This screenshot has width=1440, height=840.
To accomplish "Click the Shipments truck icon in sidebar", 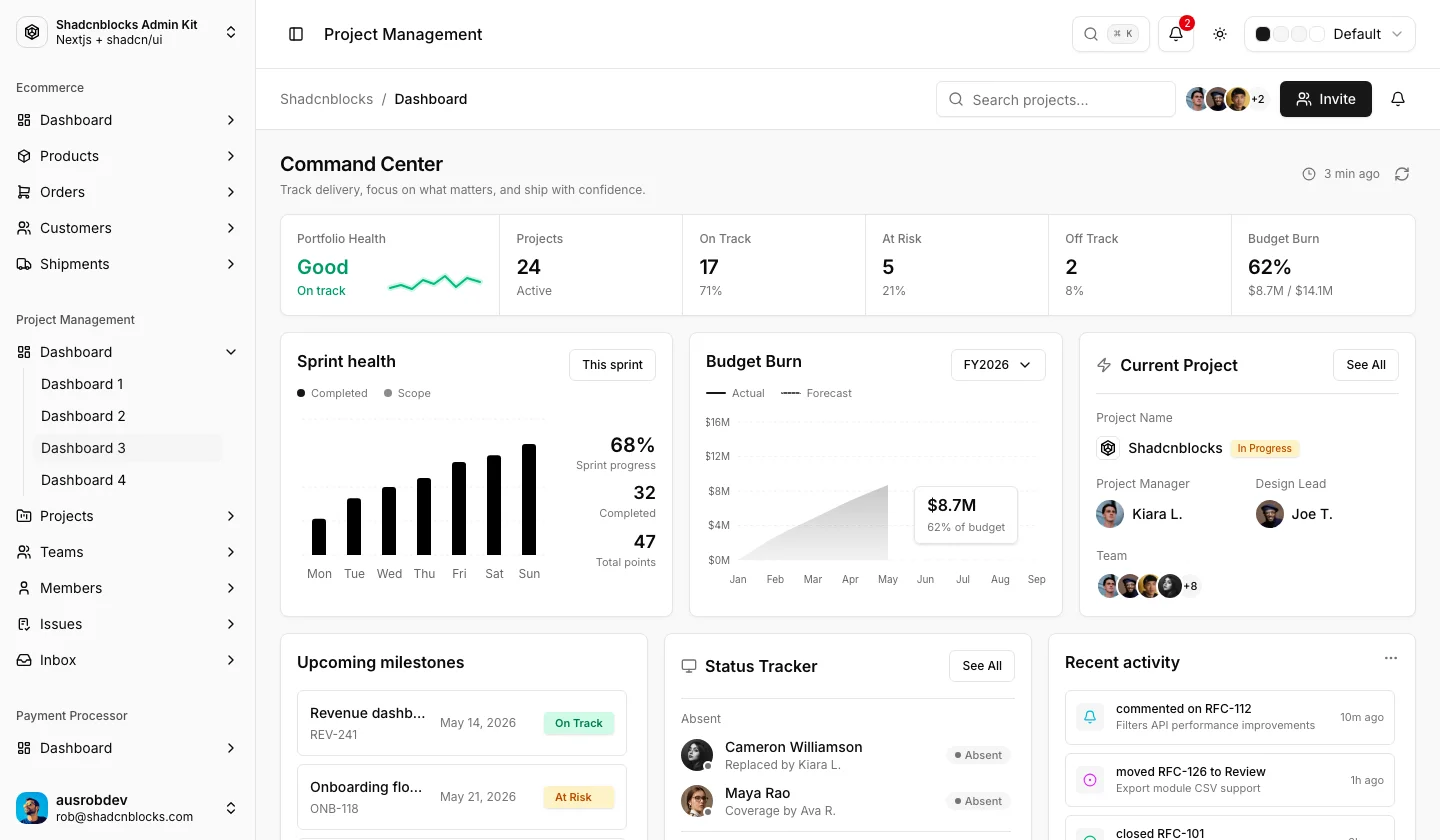I will click(x=24, y=264).
